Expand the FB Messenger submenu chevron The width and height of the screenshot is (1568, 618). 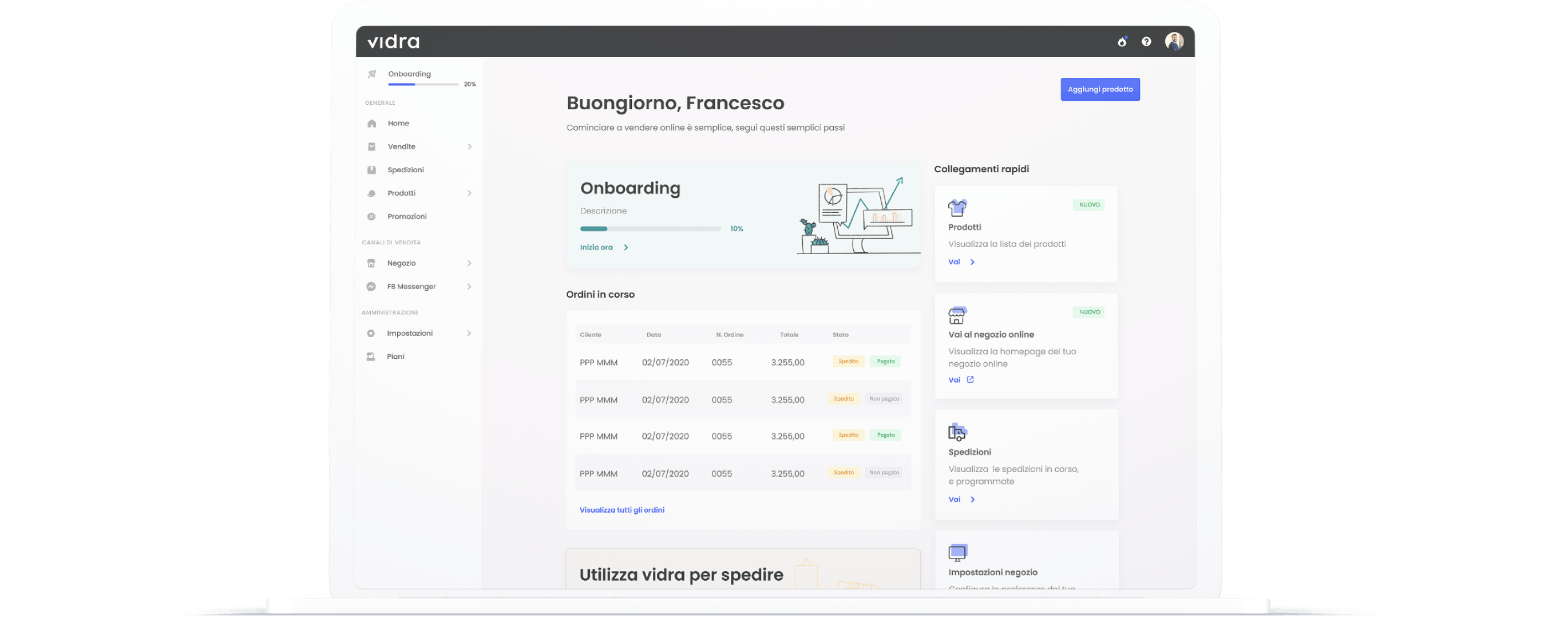click(469, 286)
